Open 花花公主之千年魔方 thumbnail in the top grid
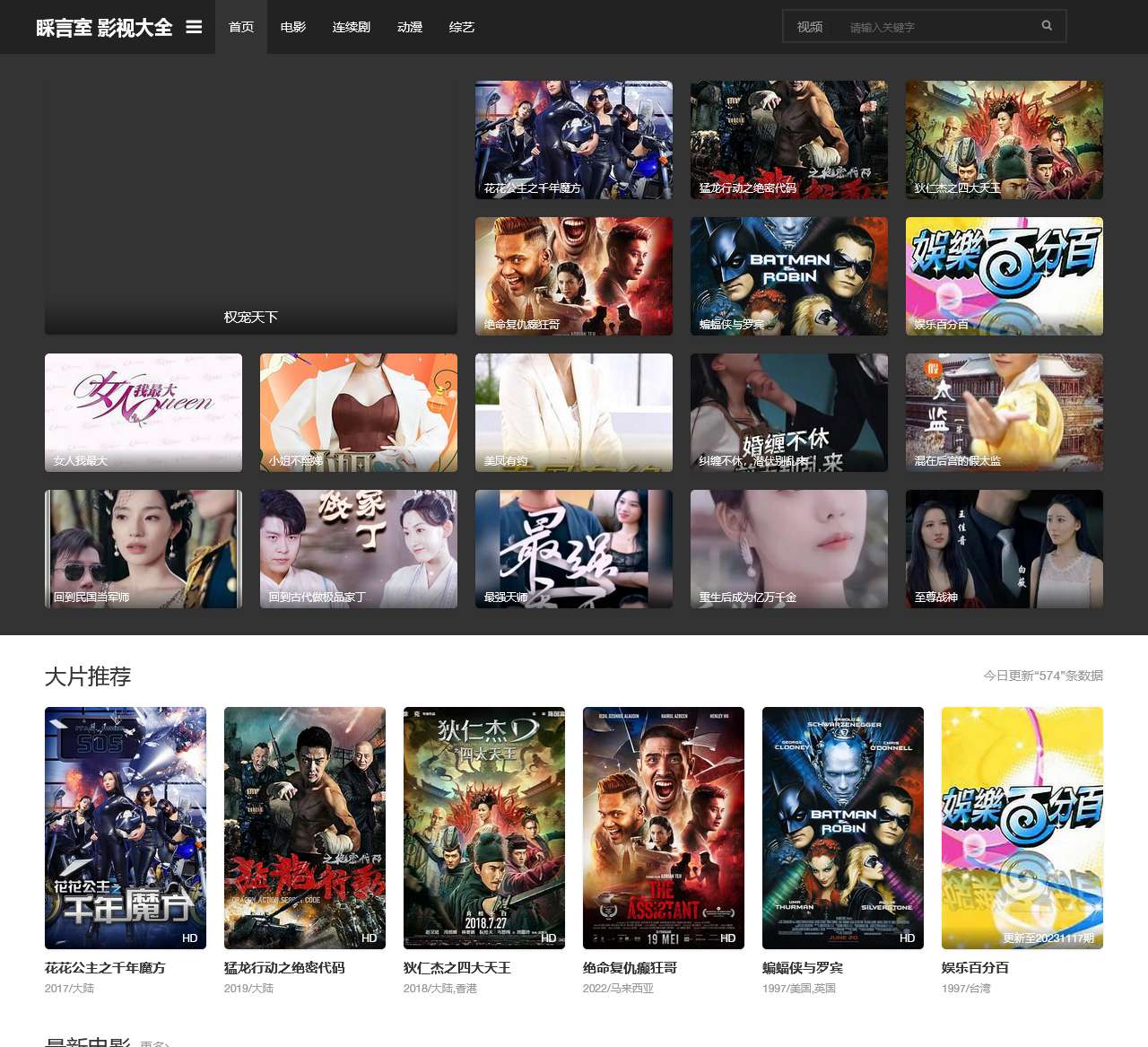The height and width of the screenshot is (1047, 1148). [x=574, y=140]
